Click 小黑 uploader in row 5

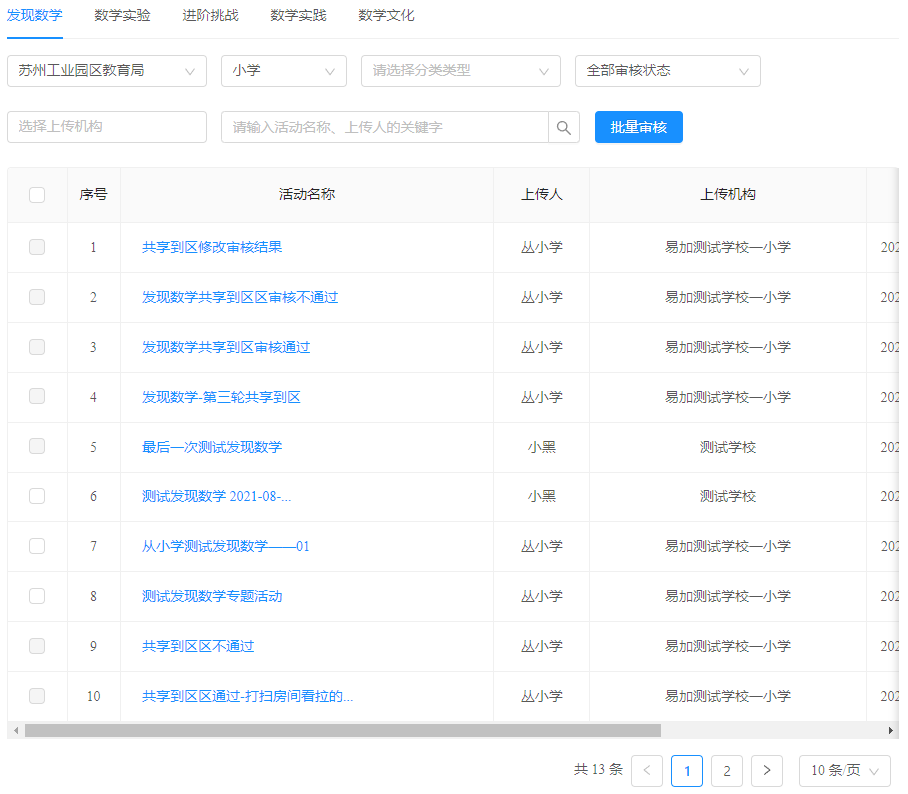(x=541, y=447)
